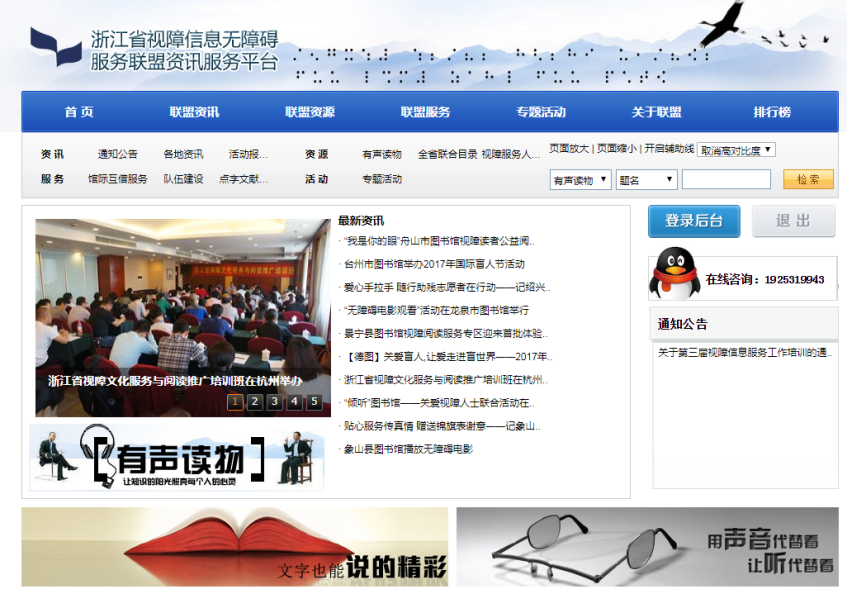Expand the 有声读物 search category dropdown
Screen dimensions: 847x594
[580, 180]
